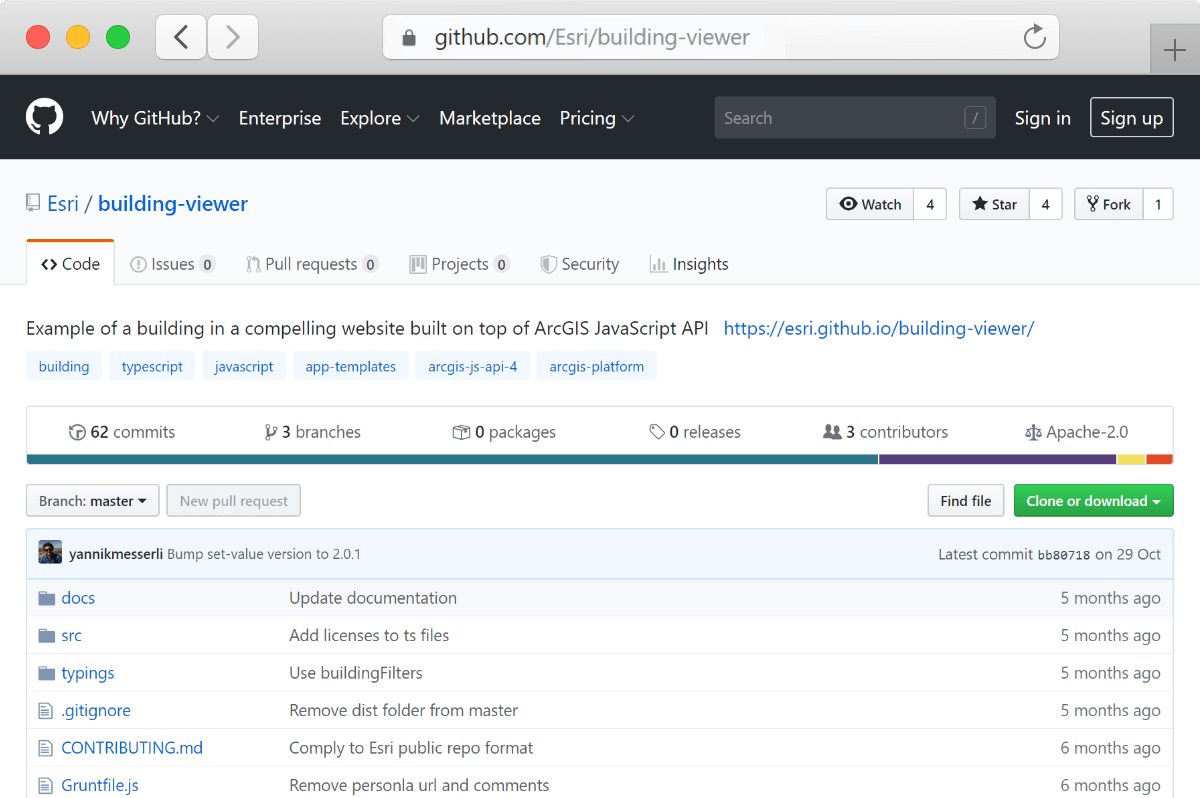This screenshot has height=798, width=1200.
Task: Open the fork count next to Fork
Action: click(1158, 204)
